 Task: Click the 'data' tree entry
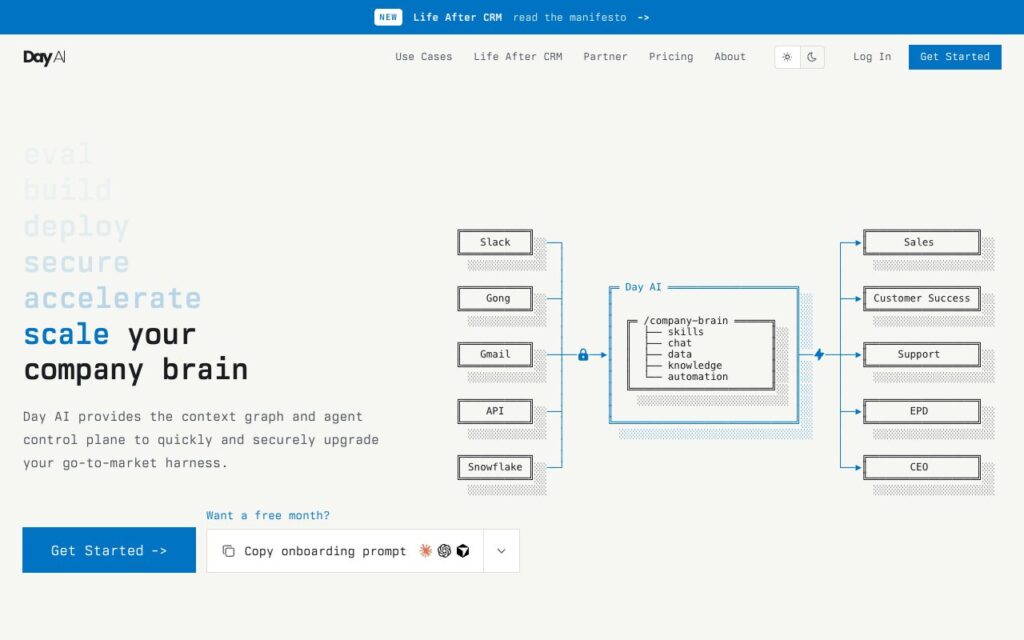pyautogui.click(x=679, y=354)
